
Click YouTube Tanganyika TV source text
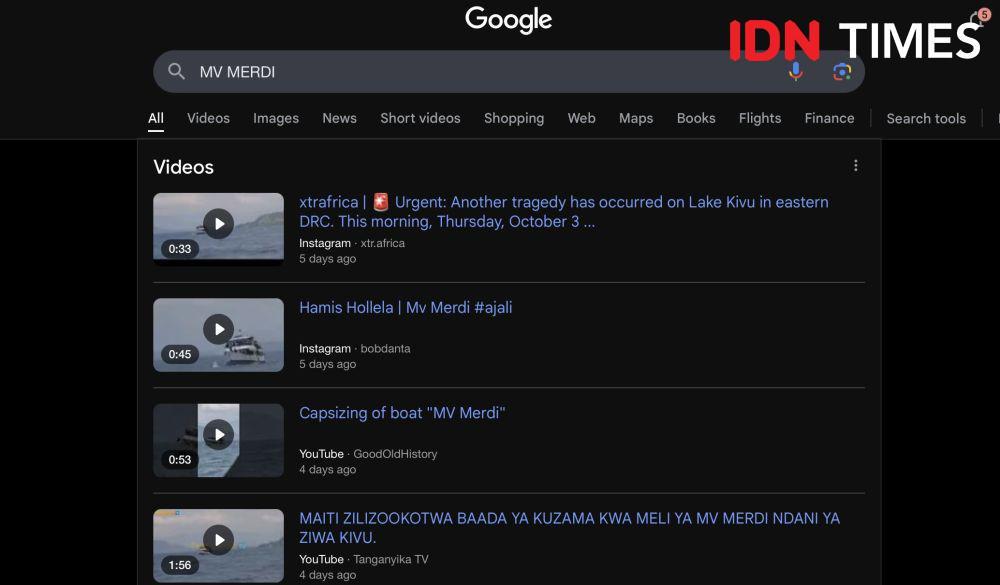point(364,559)
